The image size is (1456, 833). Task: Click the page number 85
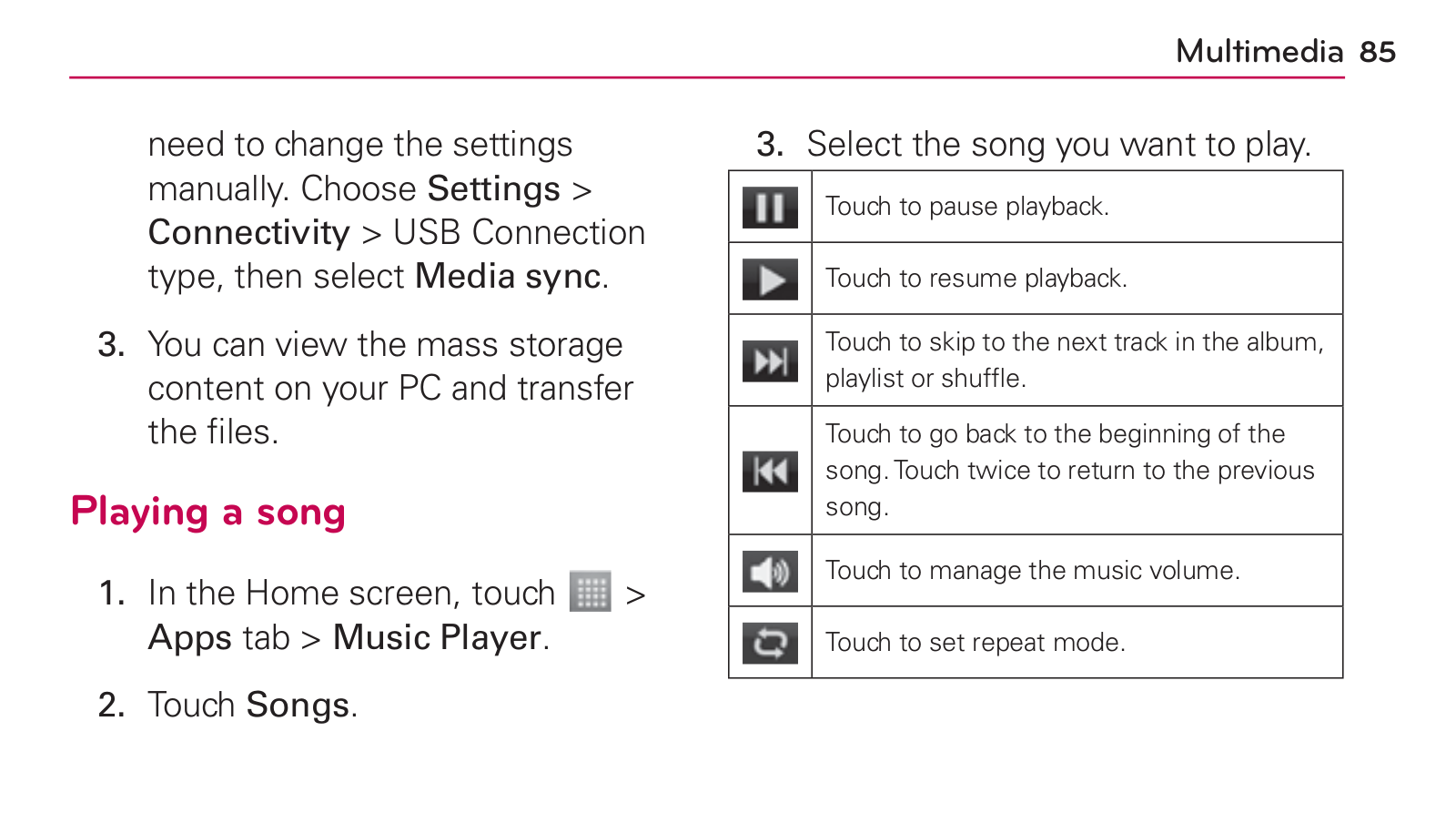[1378, 52]
